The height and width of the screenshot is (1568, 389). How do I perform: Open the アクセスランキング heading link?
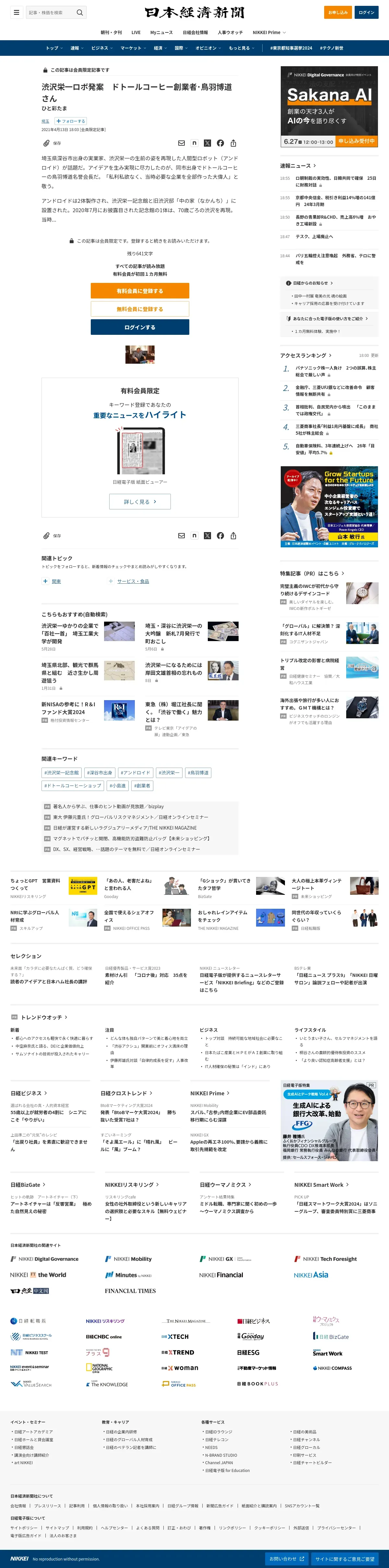(306, 356)
